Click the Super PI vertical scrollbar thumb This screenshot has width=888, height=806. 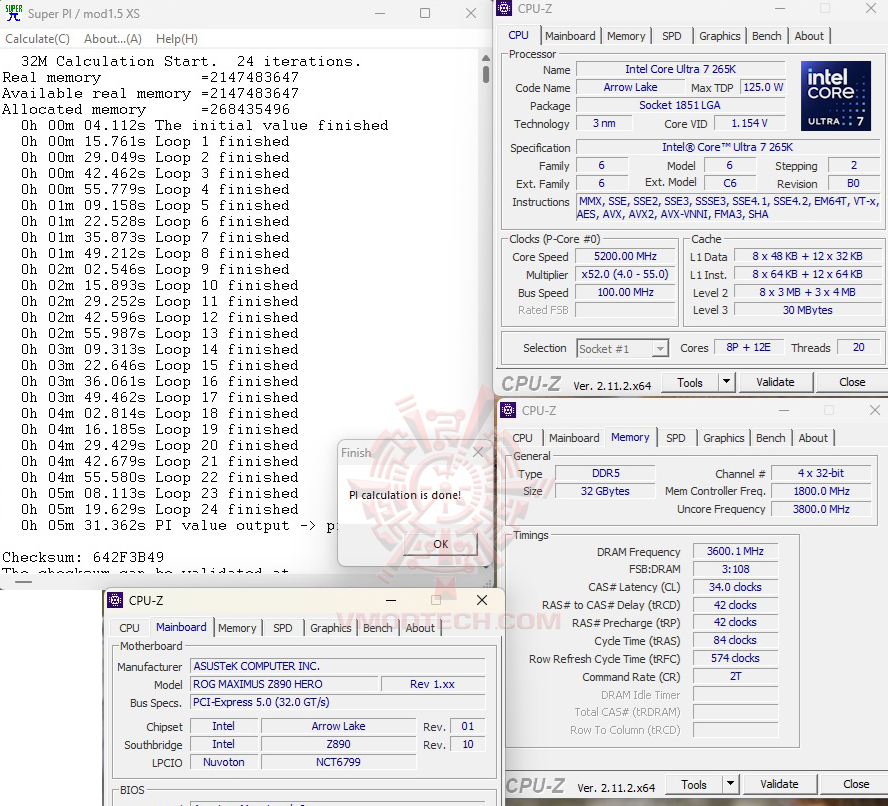pyautogui.click(x=486, y=74)
